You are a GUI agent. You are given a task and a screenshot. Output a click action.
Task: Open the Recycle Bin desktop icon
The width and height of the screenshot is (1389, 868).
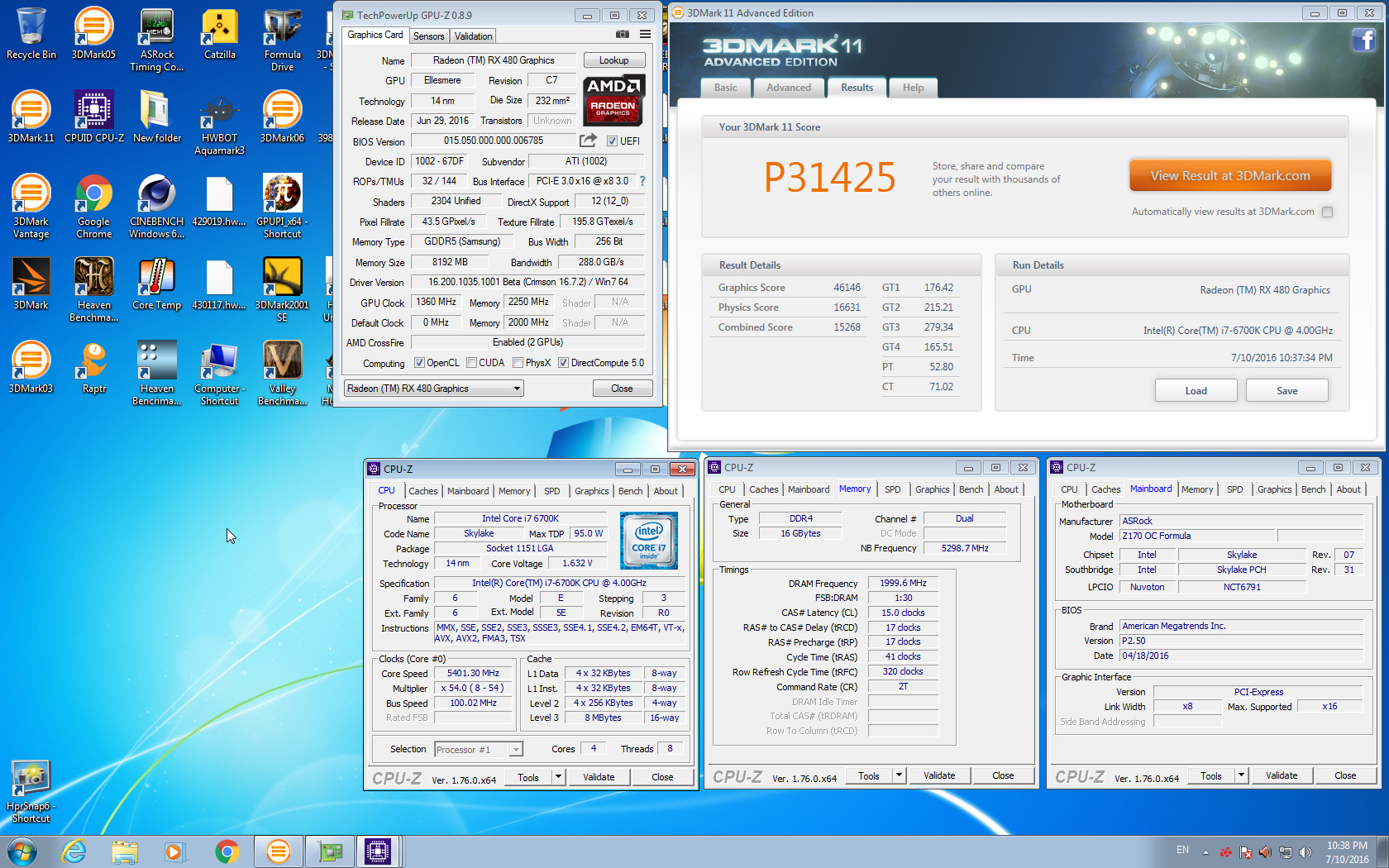pos(31,33)
